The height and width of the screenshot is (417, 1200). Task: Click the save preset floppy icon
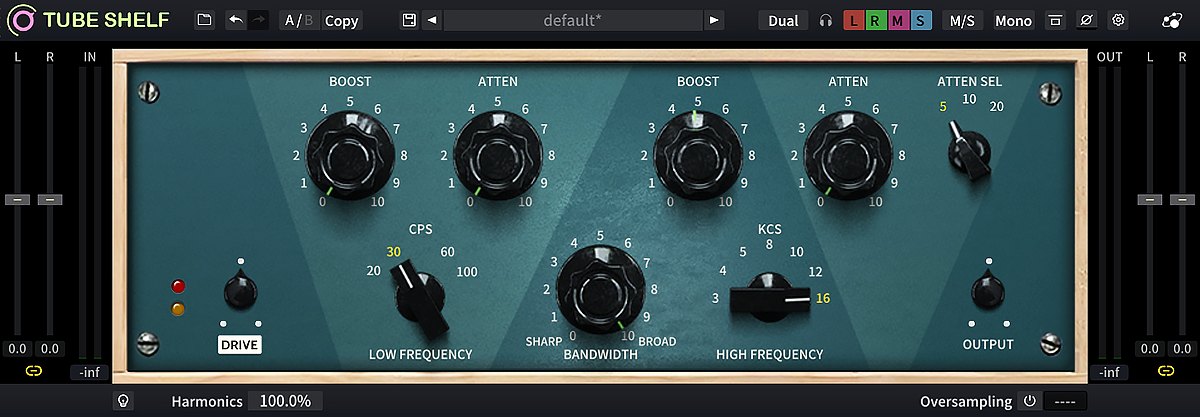click(408, 20)
